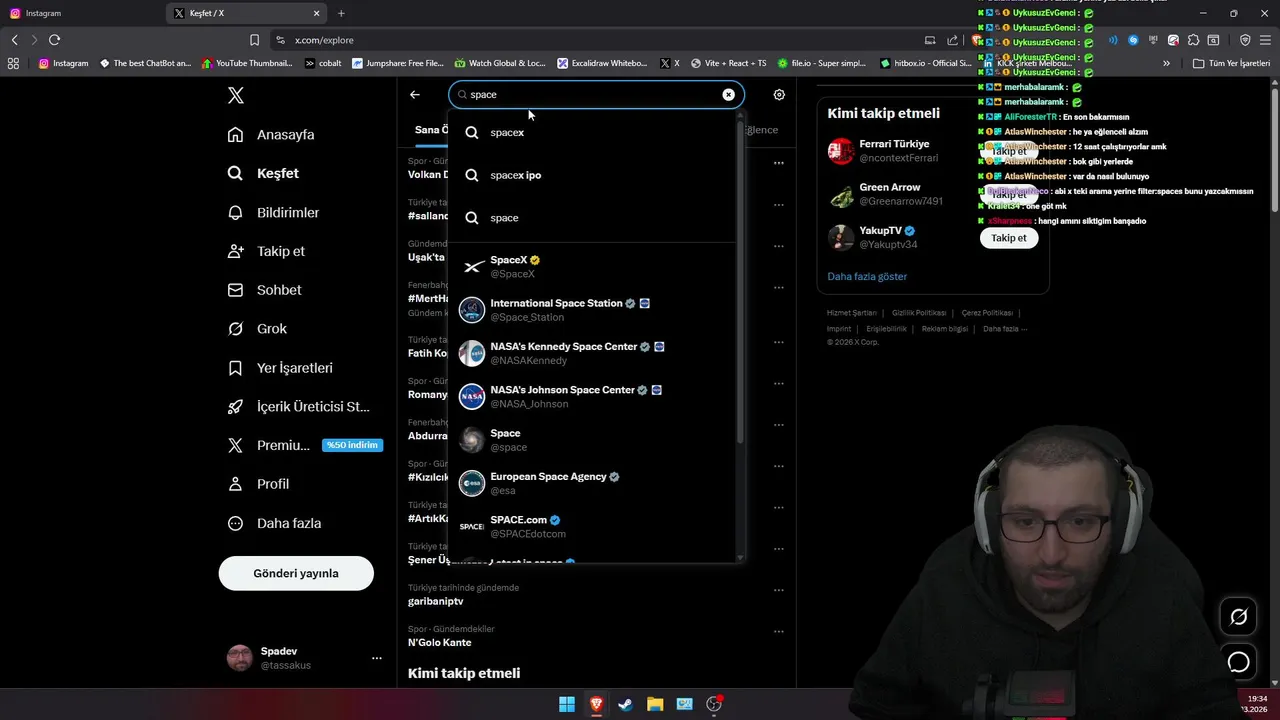This screenshot has height=720, width=1280.
Task: Open the explore settings gear
Action: click(779, 94)
